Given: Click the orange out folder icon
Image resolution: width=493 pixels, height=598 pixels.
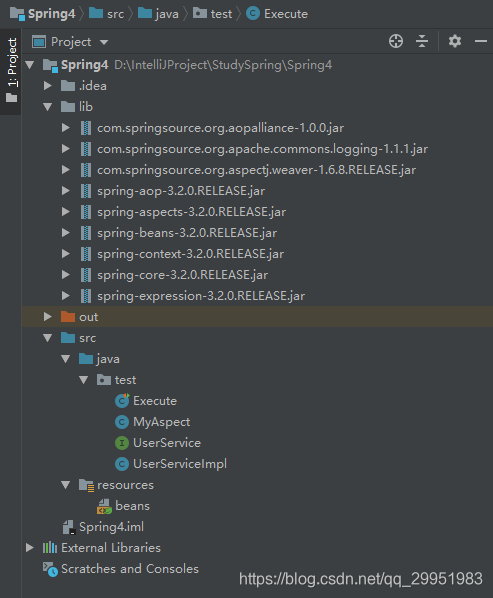Looking at the screenshot, I should click(x=68, y=317).
